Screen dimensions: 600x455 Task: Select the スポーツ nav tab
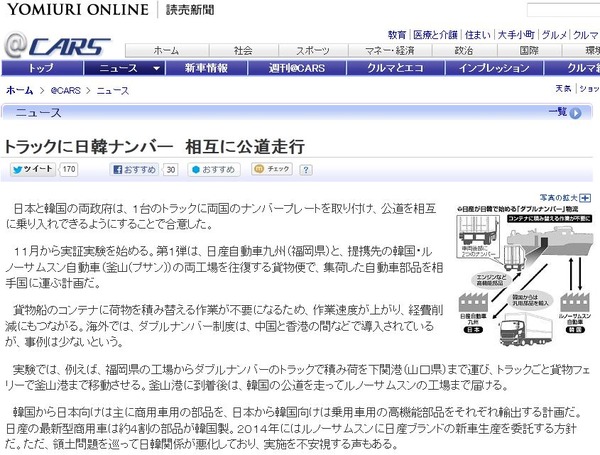pos(313,51)
